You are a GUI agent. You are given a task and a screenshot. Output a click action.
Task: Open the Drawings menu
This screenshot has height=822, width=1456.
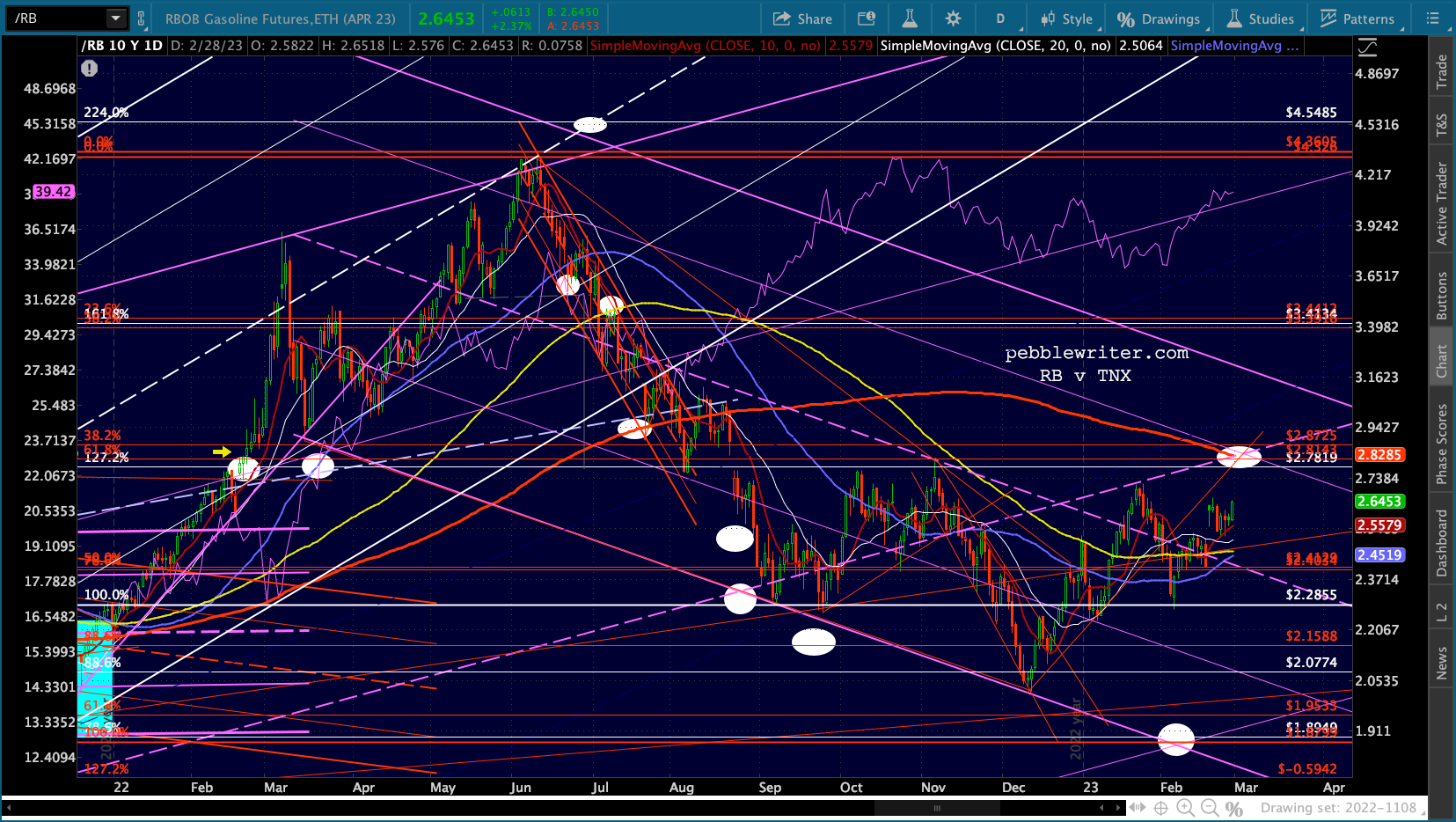[1159, 18]
